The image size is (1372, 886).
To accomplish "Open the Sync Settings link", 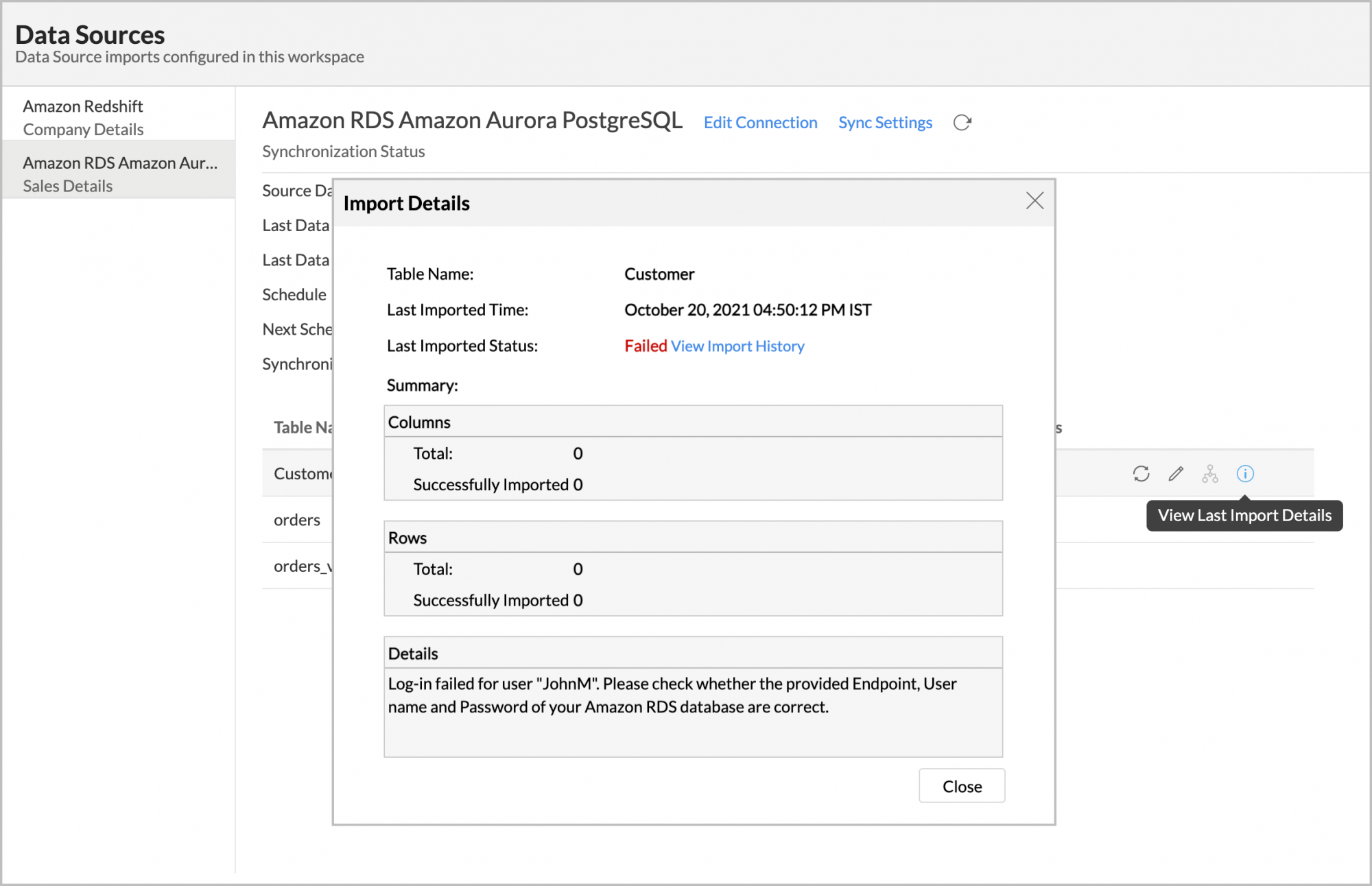I will click(885, 123).
